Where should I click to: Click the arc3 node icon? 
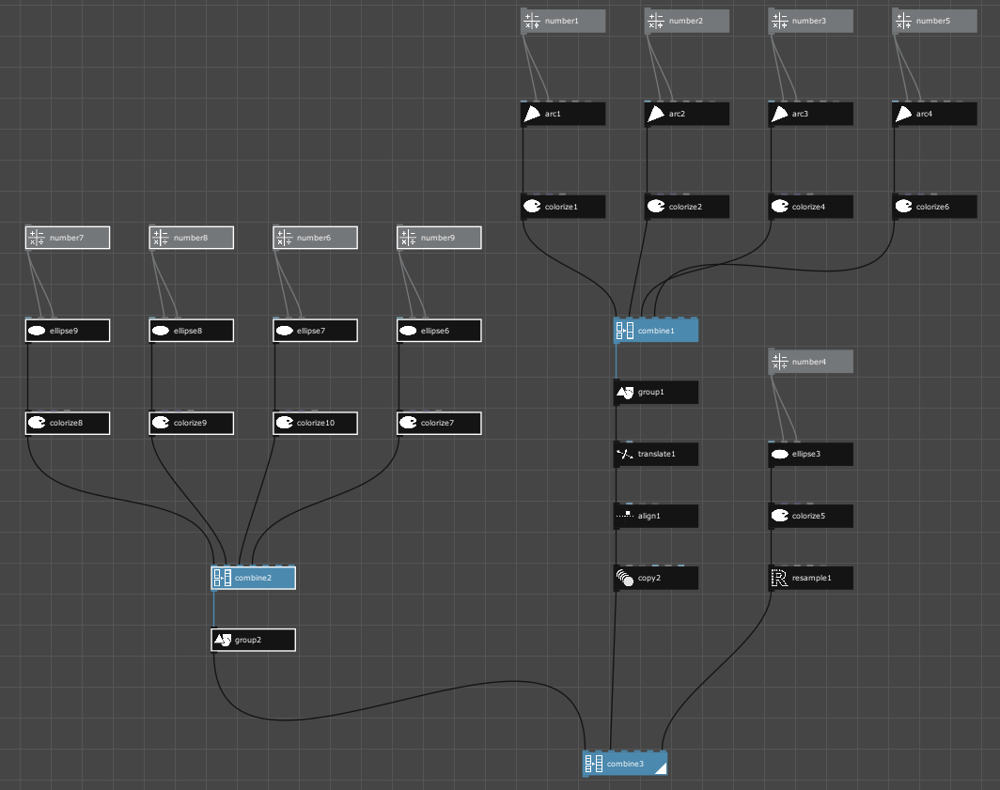point(779,113)
